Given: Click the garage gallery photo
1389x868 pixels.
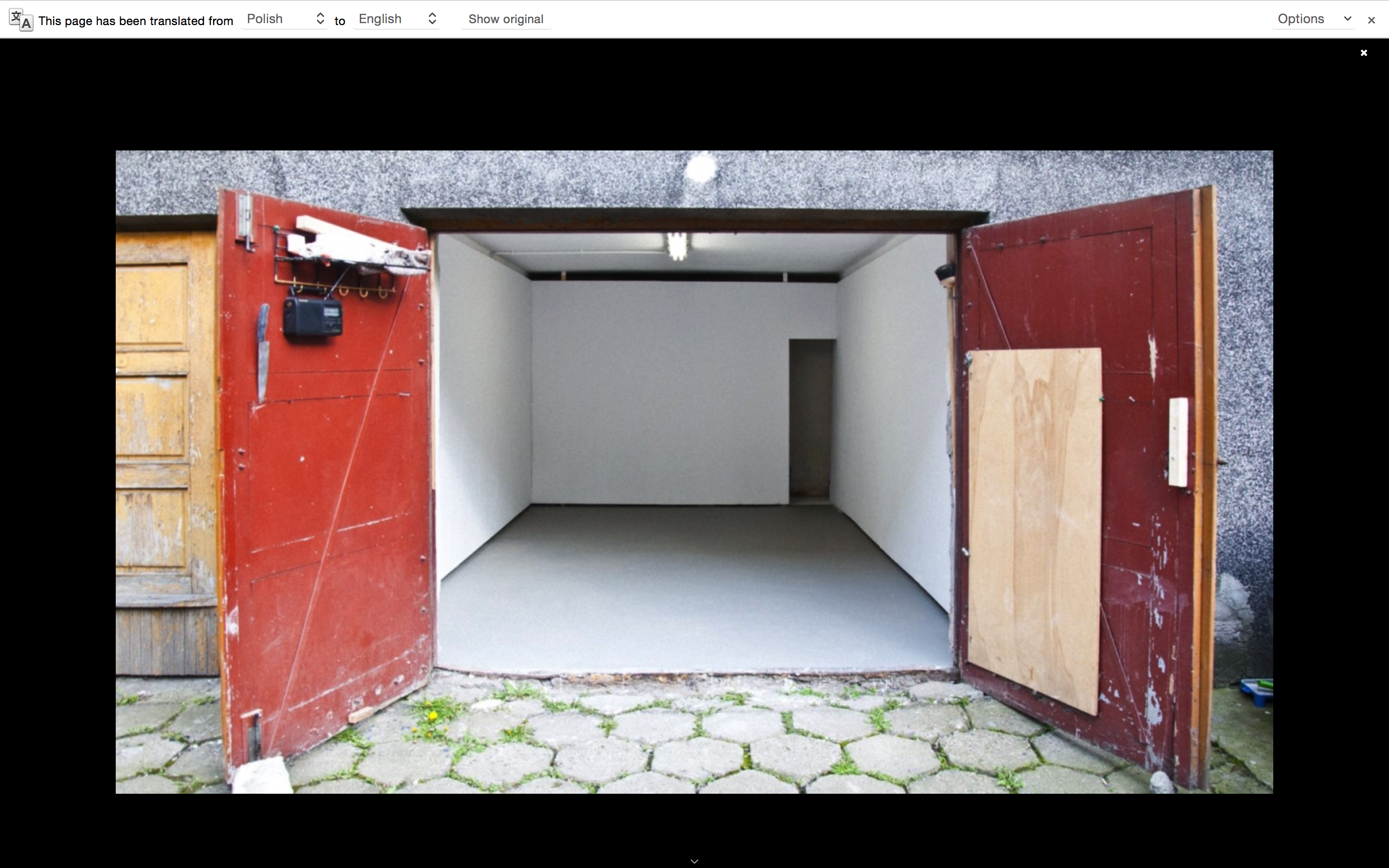Looking at the screenshot, I should tap(694, 472).
